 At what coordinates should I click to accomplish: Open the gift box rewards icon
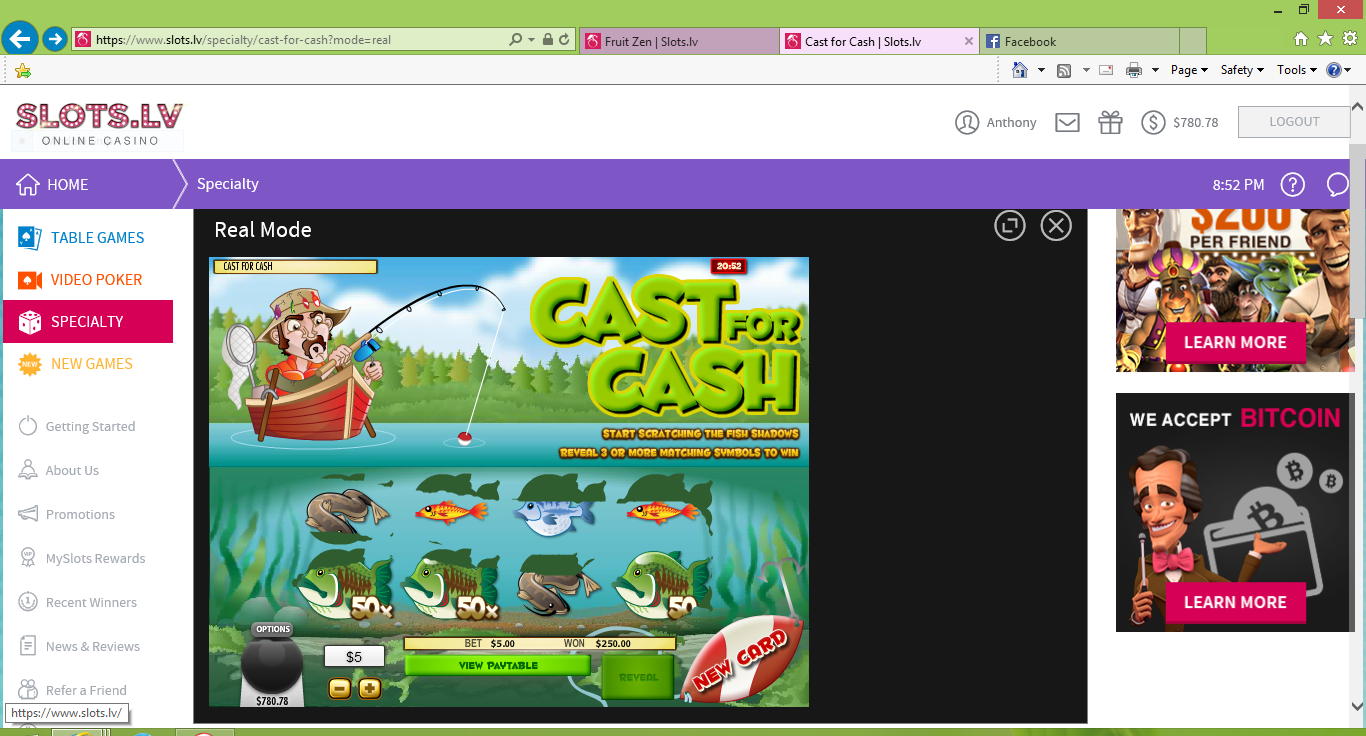tap(1110, 123)
